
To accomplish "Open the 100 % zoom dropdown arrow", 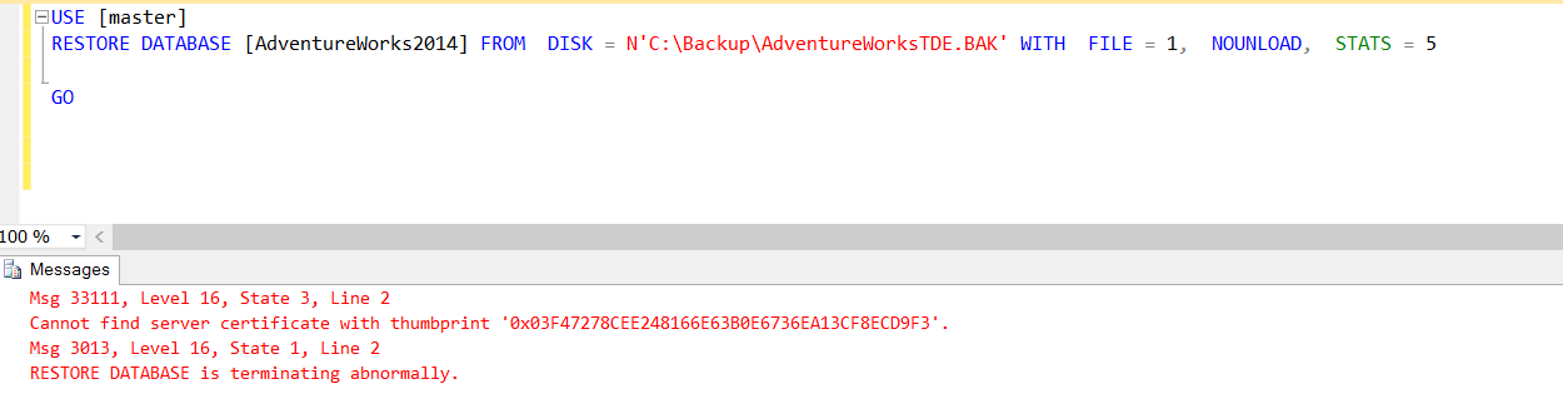I will 76,238.
